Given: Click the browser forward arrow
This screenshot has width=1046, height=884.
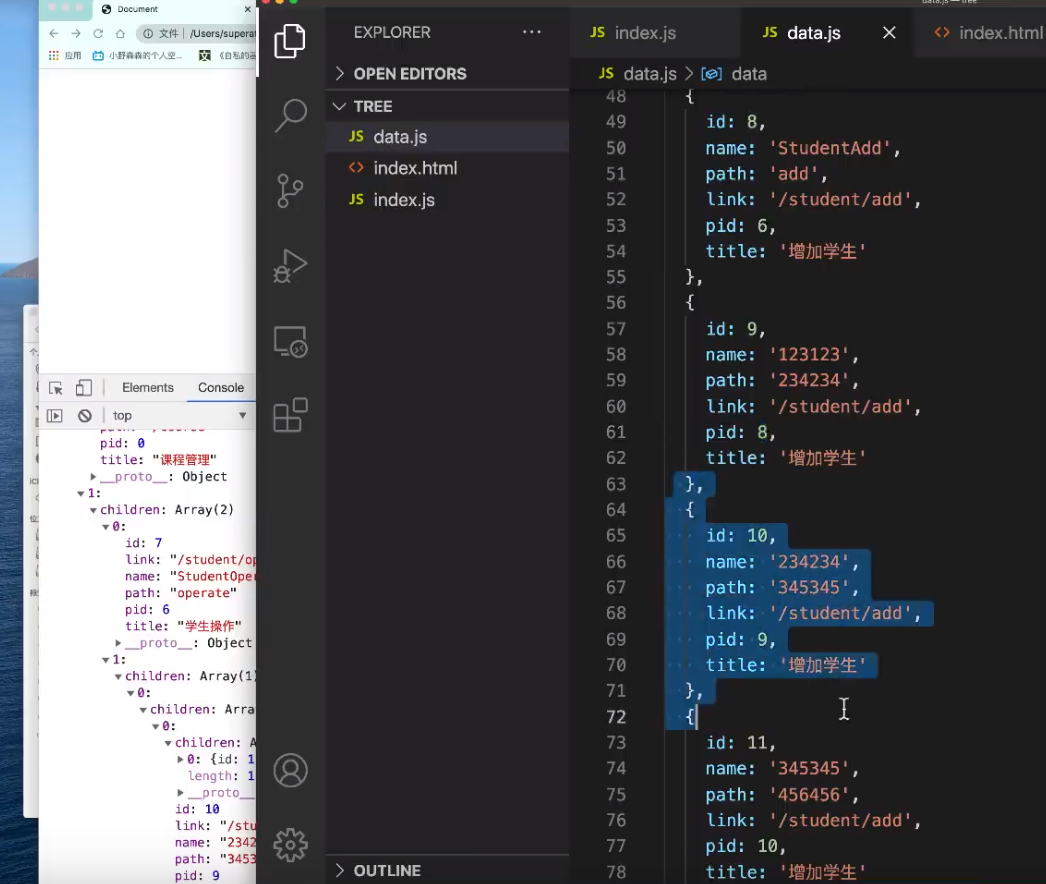Looking at the screenshot, I should (76, 33).
